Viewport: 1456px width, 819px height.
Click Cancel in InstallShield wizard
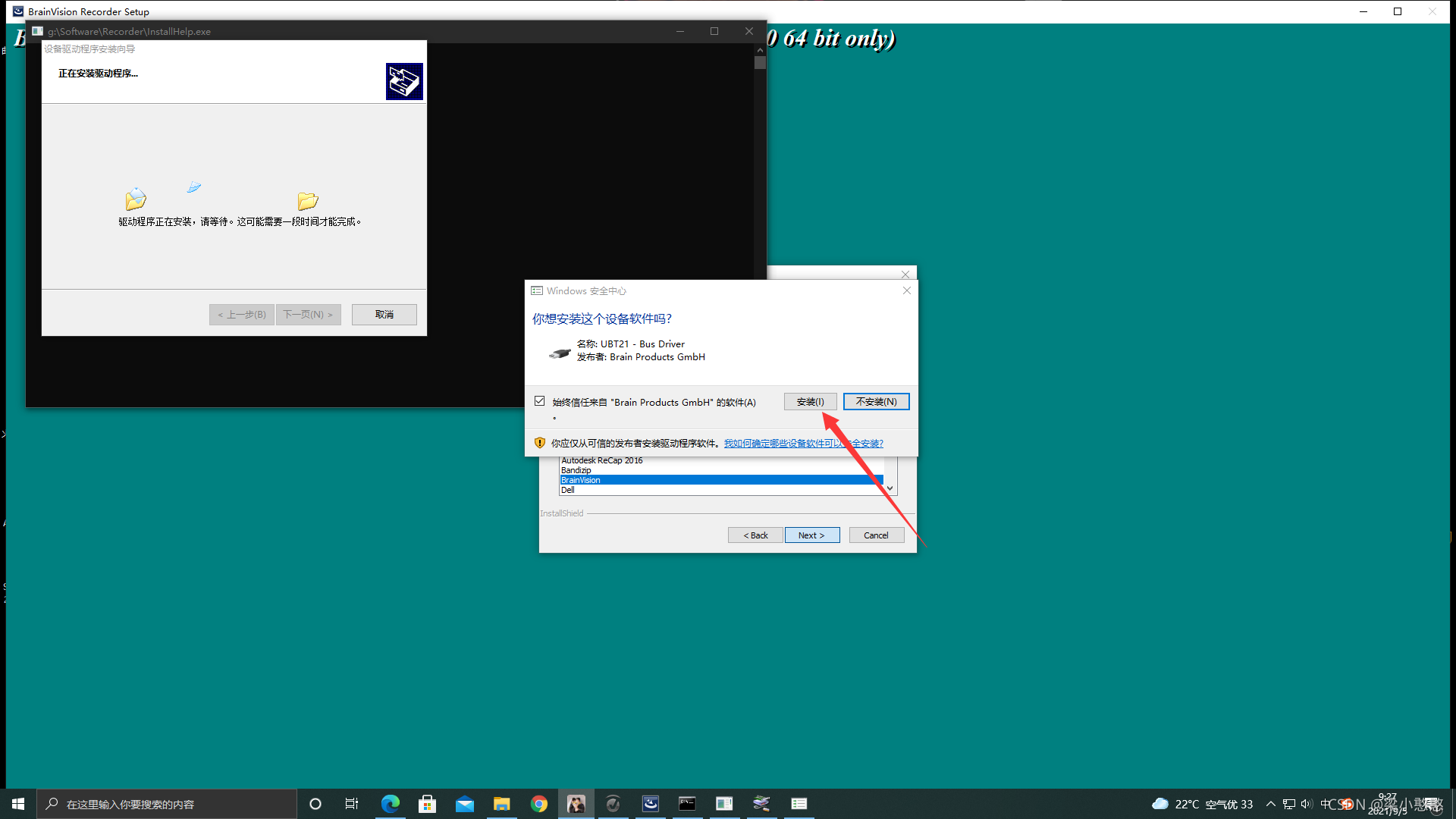click(x=875, y=535)
